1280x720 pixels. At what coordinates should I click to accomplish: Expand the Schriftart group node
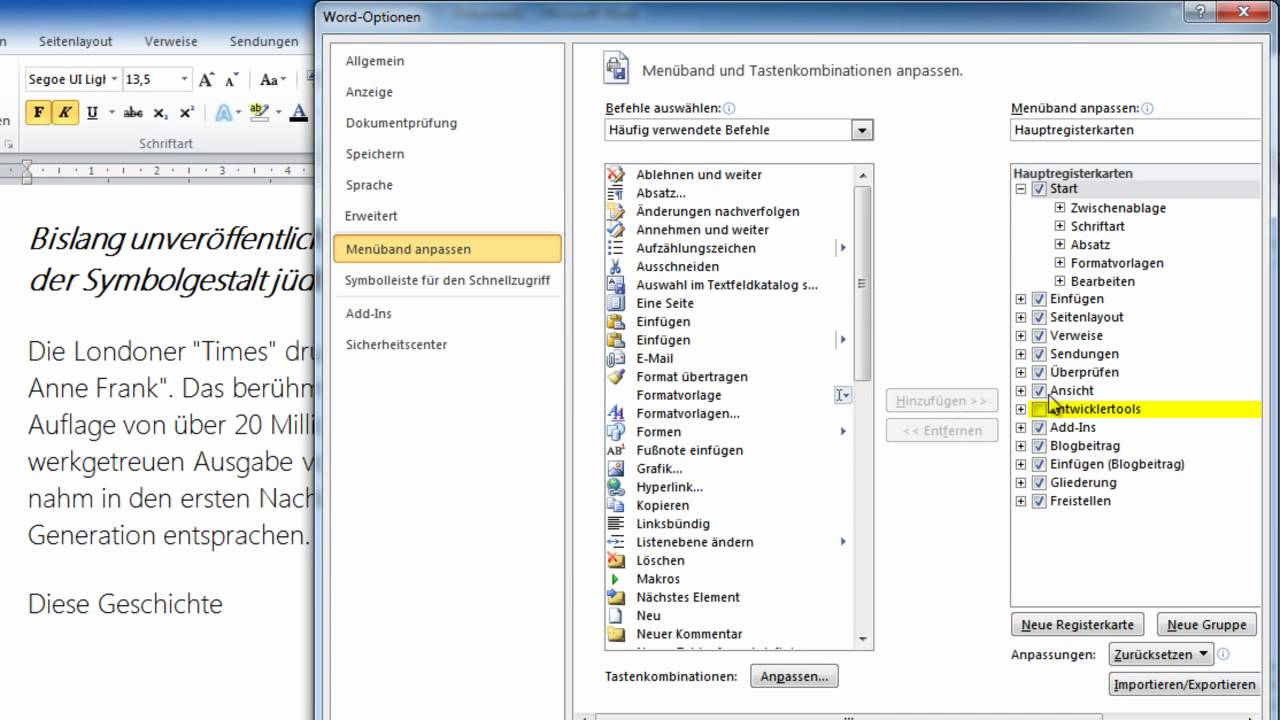[1060, 226]
